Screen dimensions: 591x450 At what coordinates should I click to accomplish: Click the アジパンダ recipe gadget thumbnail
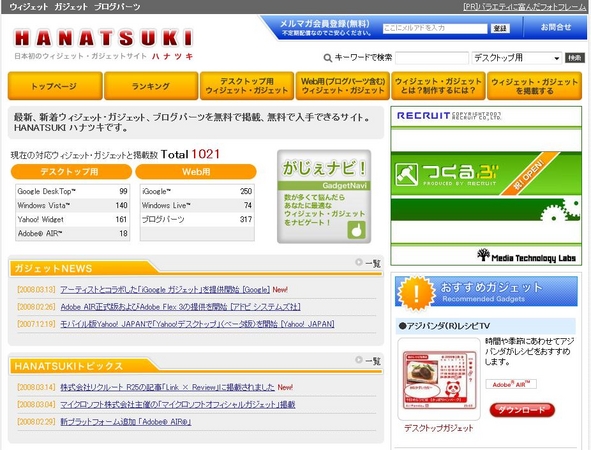pyautogui.click(x=439, y=379)
